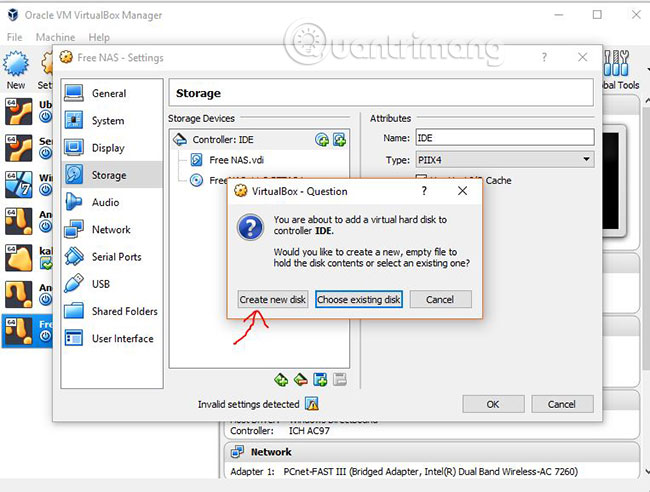Click VM preview thumbnail in Manager
This screenshot has height=492, width=650.
613,181
